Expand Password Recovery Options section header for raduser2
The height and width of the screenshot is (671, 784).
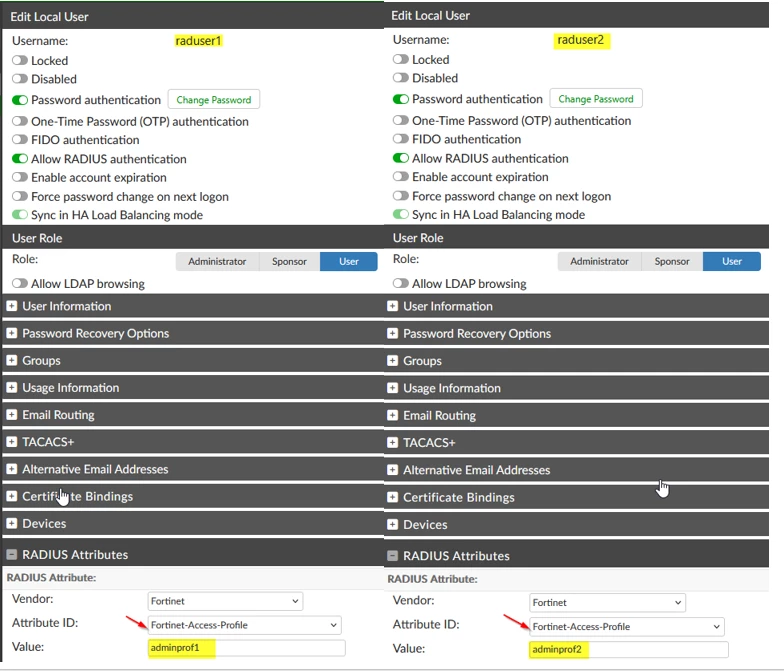point(576,334)
